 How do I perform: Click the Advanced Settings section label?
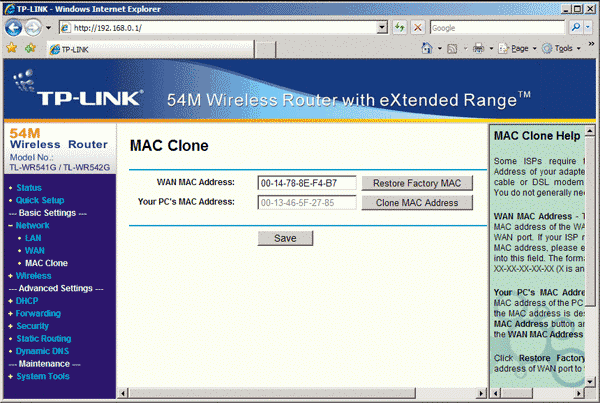point(56,288)
